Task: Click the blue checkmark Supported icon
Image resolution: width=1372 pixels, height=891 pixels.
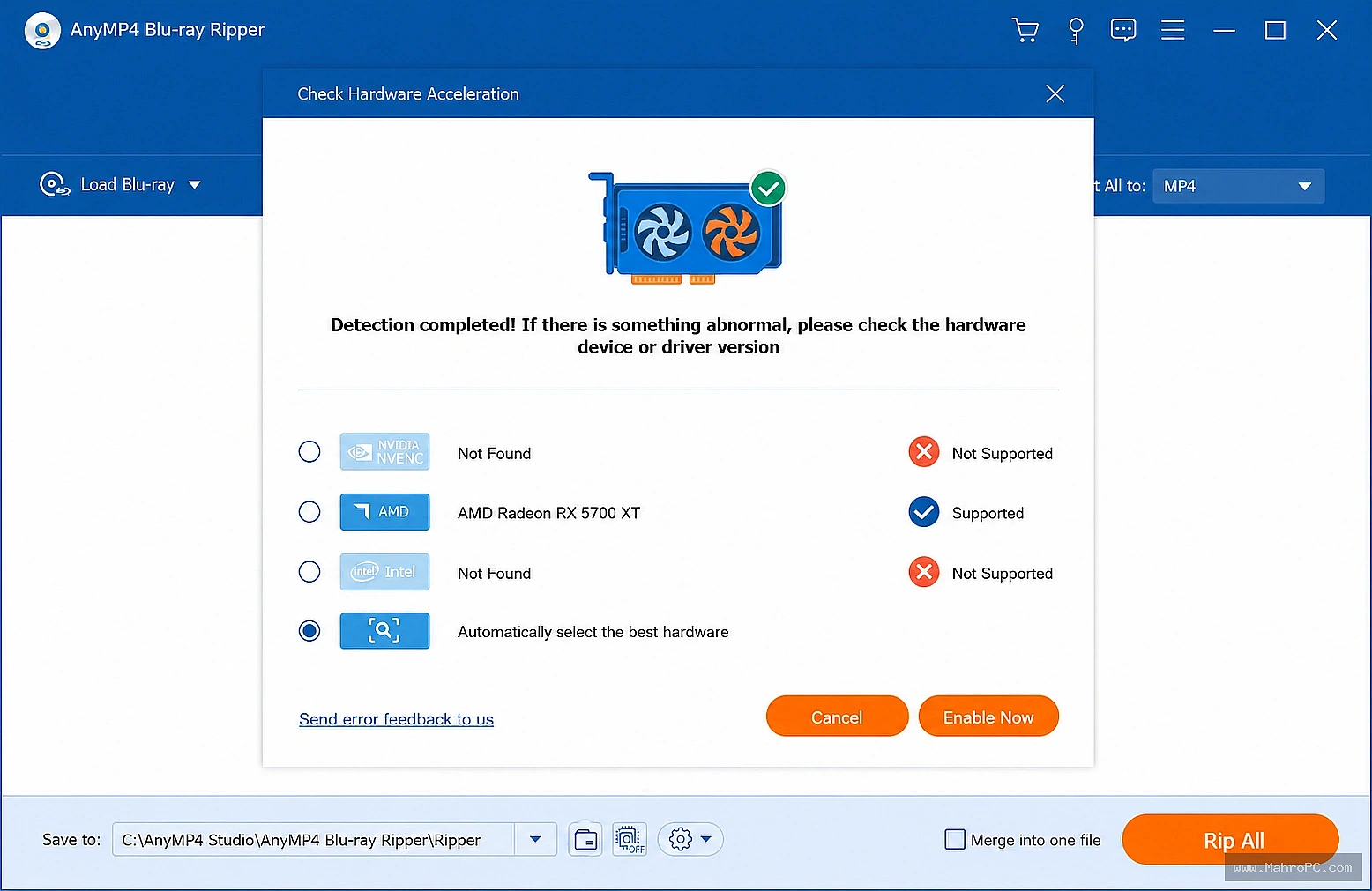Action: point(924,512)
